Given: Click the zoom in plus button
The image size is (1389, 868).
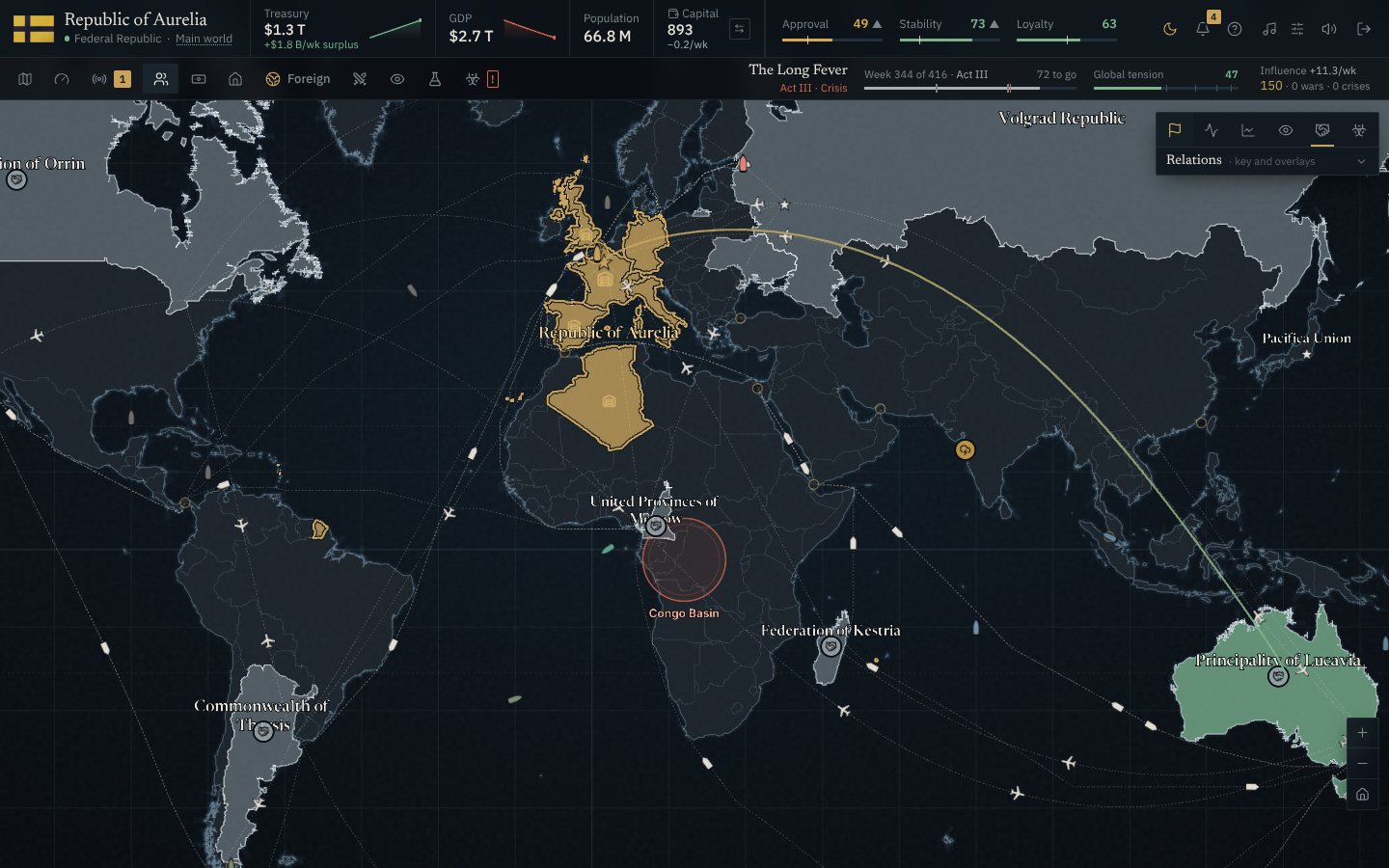Looking at the screenshot, I should click(x=1362, y=733).
